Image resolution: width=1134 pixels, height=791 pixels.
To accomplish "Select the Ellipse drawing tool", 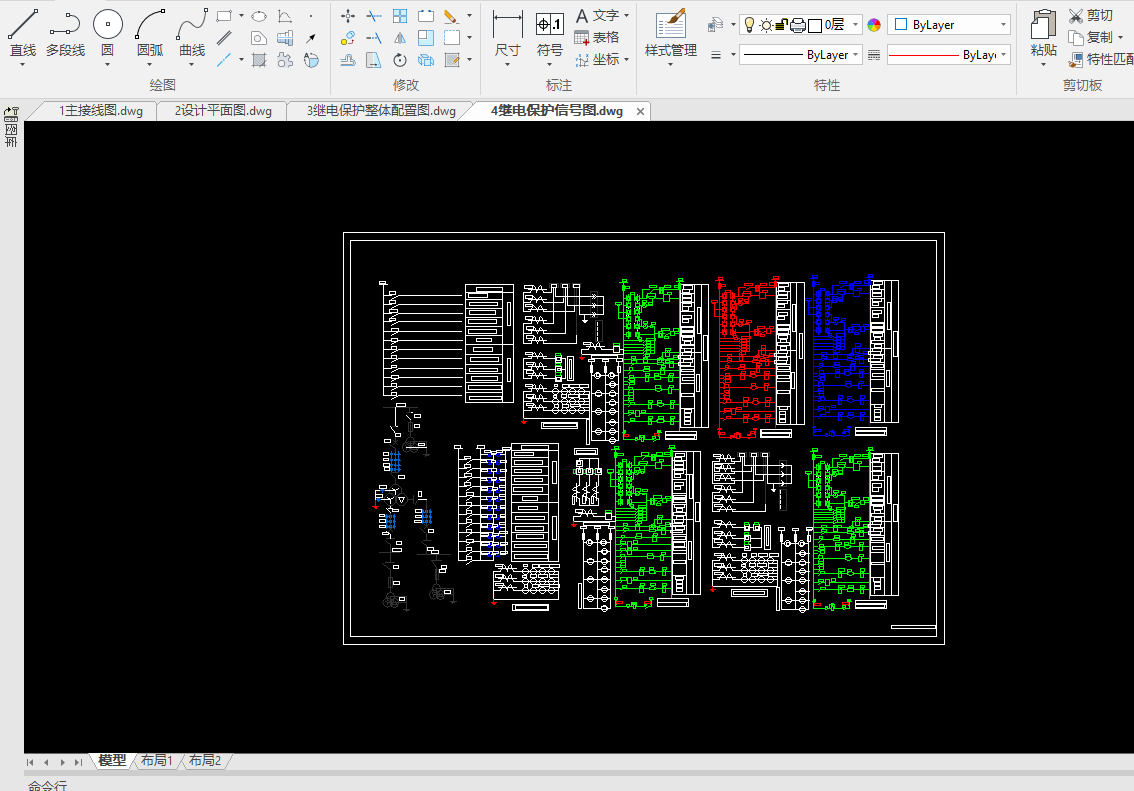I will pyautogui.click(x=259, y=16).
